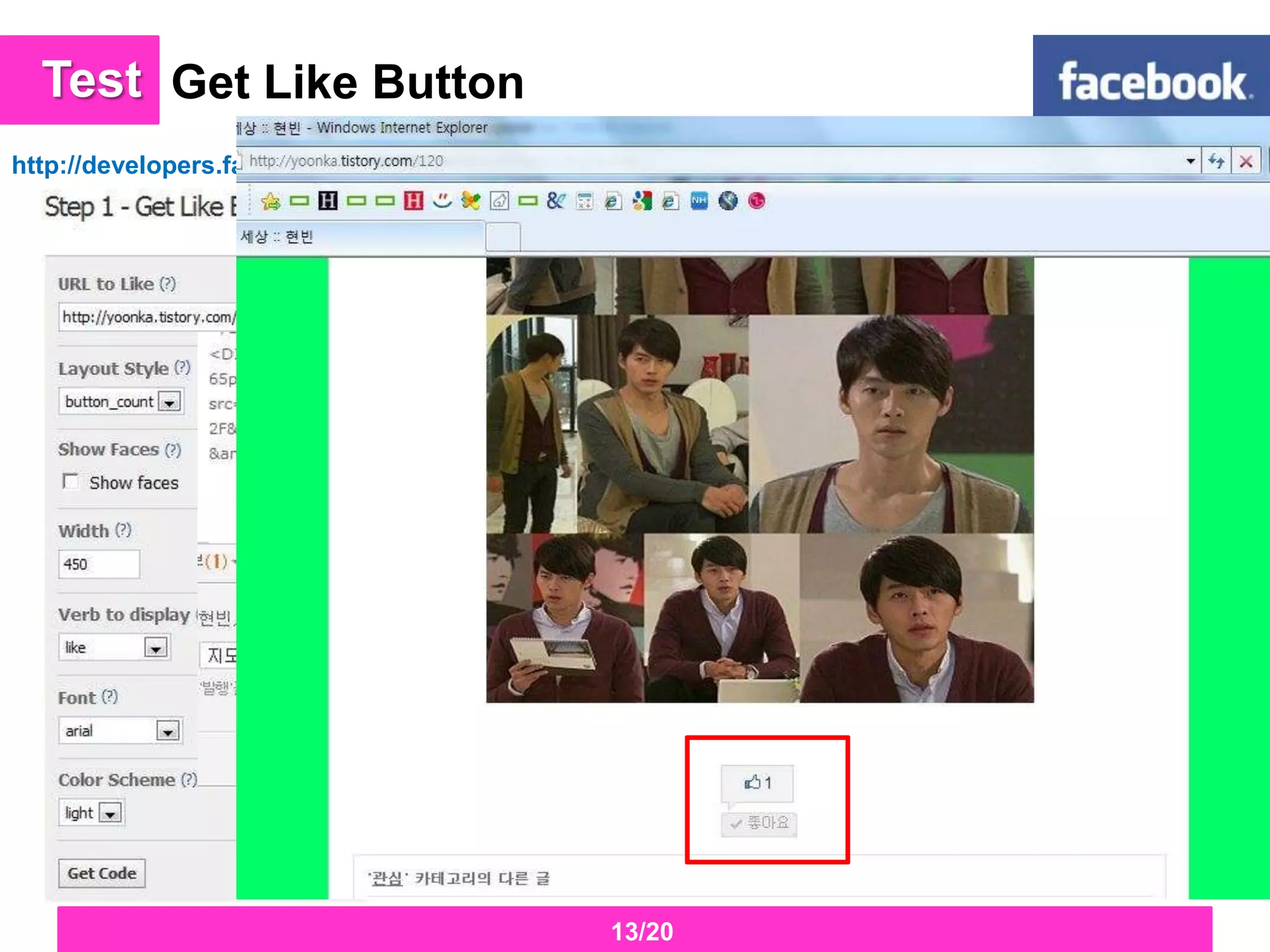The image size is (1270, 952).
Task: Click the actor photo collage image
Action: pos(760,480)
